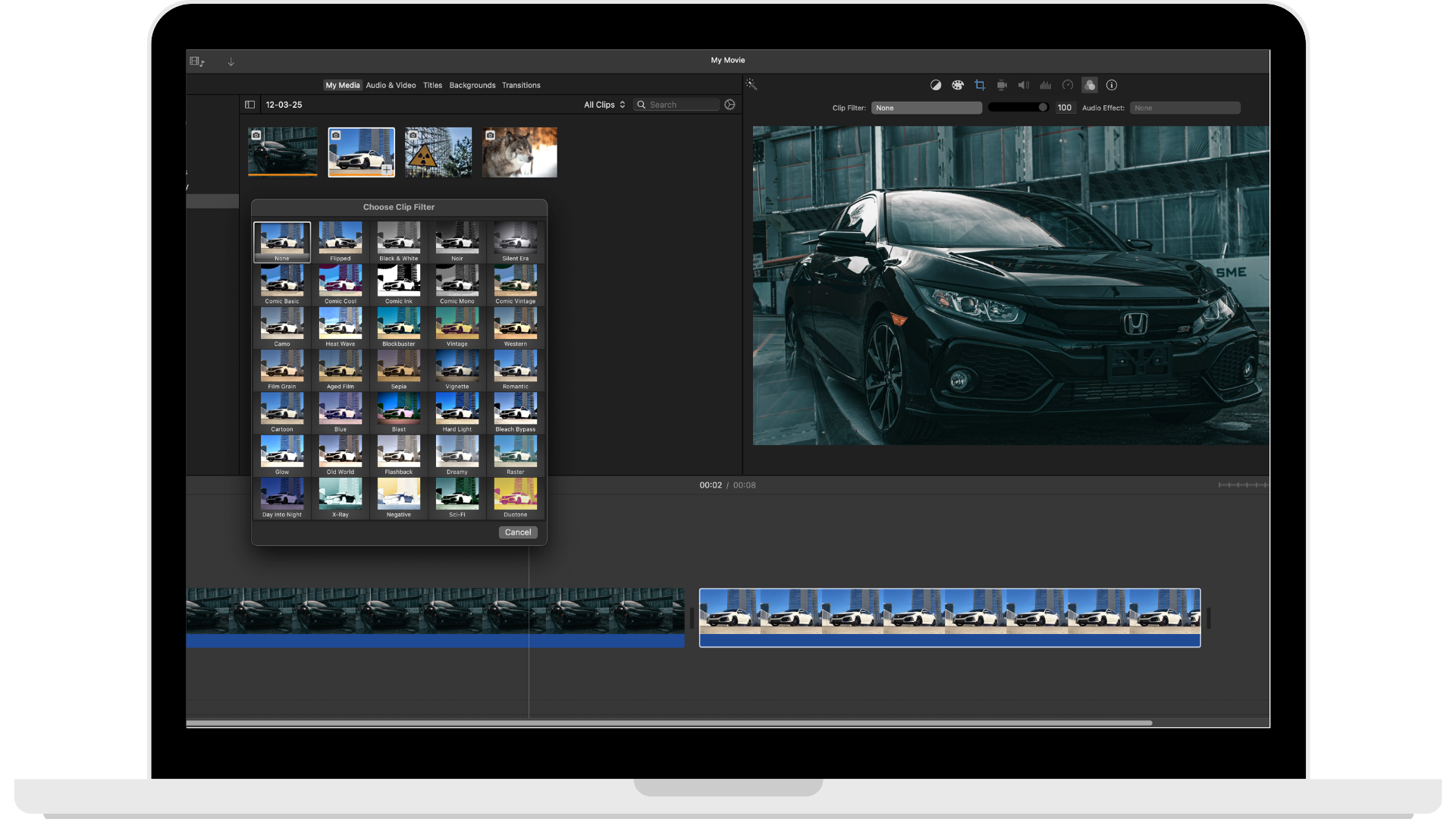Screen dimensions: 1456x819
Task: Open the speed adjustment icon
Action: pyautogui.click(x=1068, y=85)
